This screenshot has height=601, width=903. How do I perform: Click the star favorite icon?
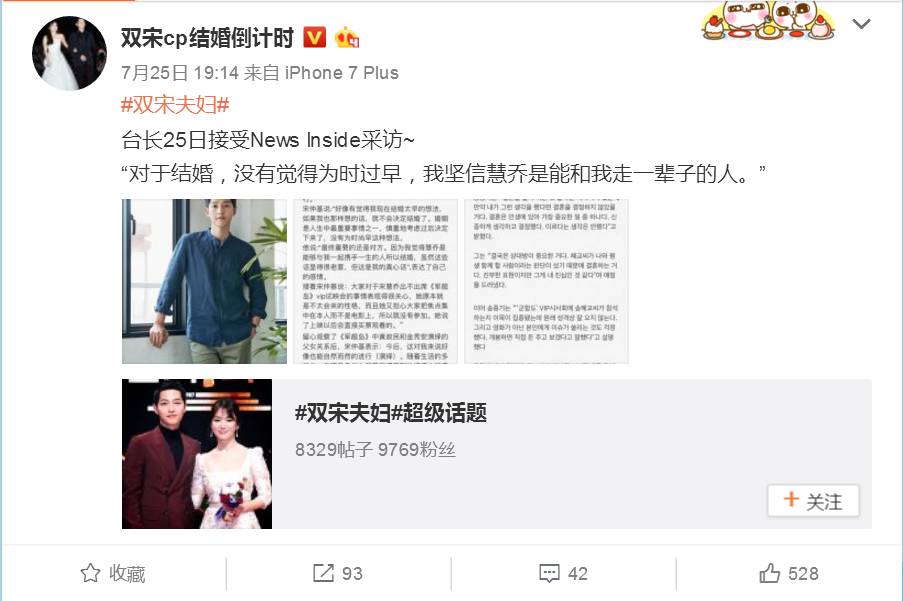point(90,573)
